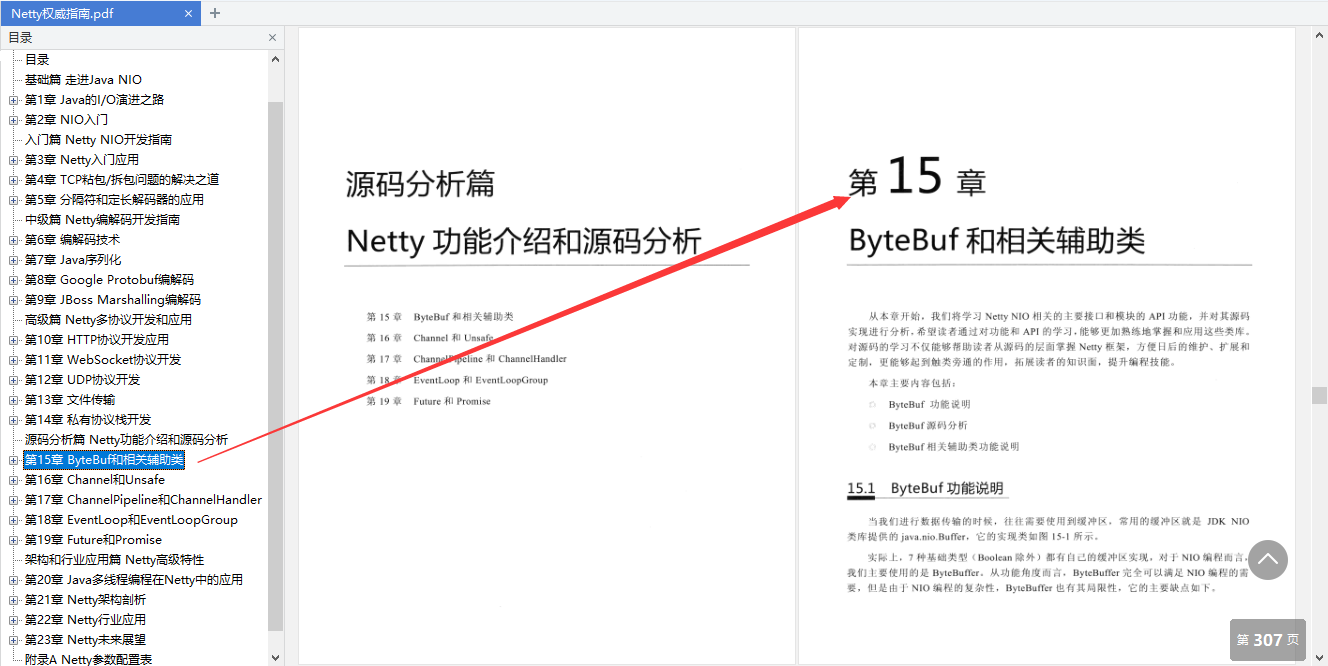The width and height of the screenshot is (1328, 666).
Task: Expand 第9章 JBoss Marshalling编解码 node
Action: 13,300
